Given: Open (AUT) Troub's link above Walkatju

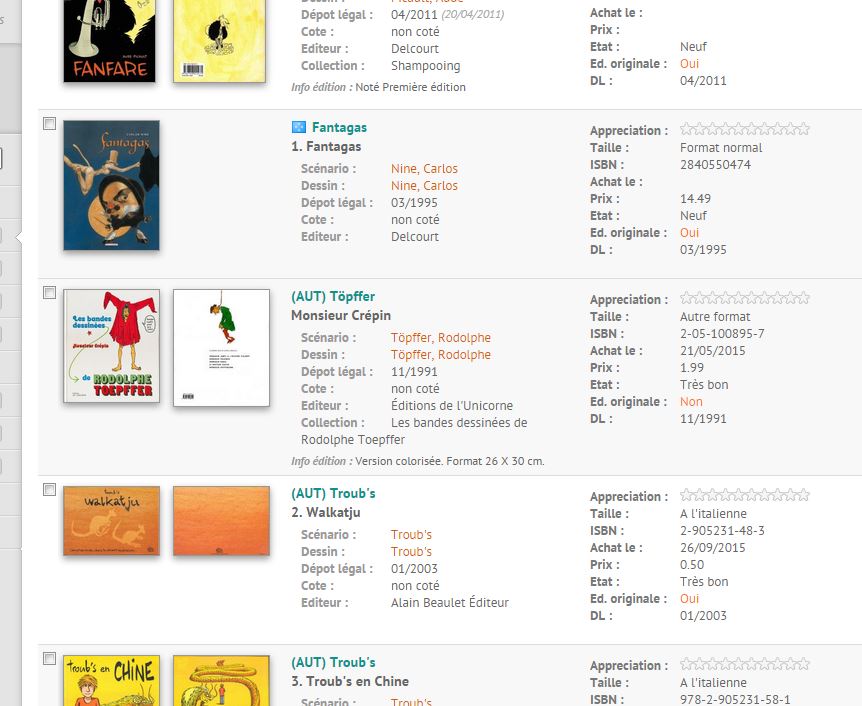Looking at the screenshot, I should coord(333,493).
